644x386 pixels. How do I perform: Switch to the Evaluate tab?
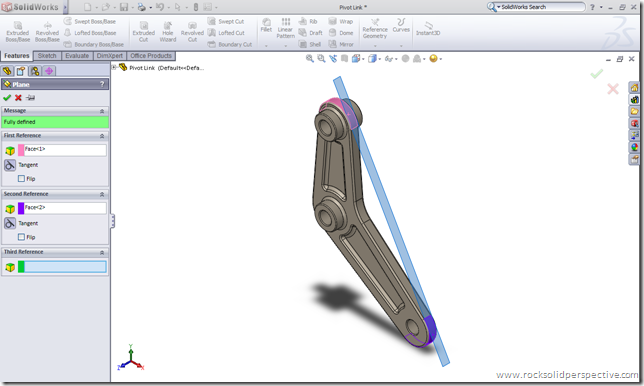pos(77,56)
